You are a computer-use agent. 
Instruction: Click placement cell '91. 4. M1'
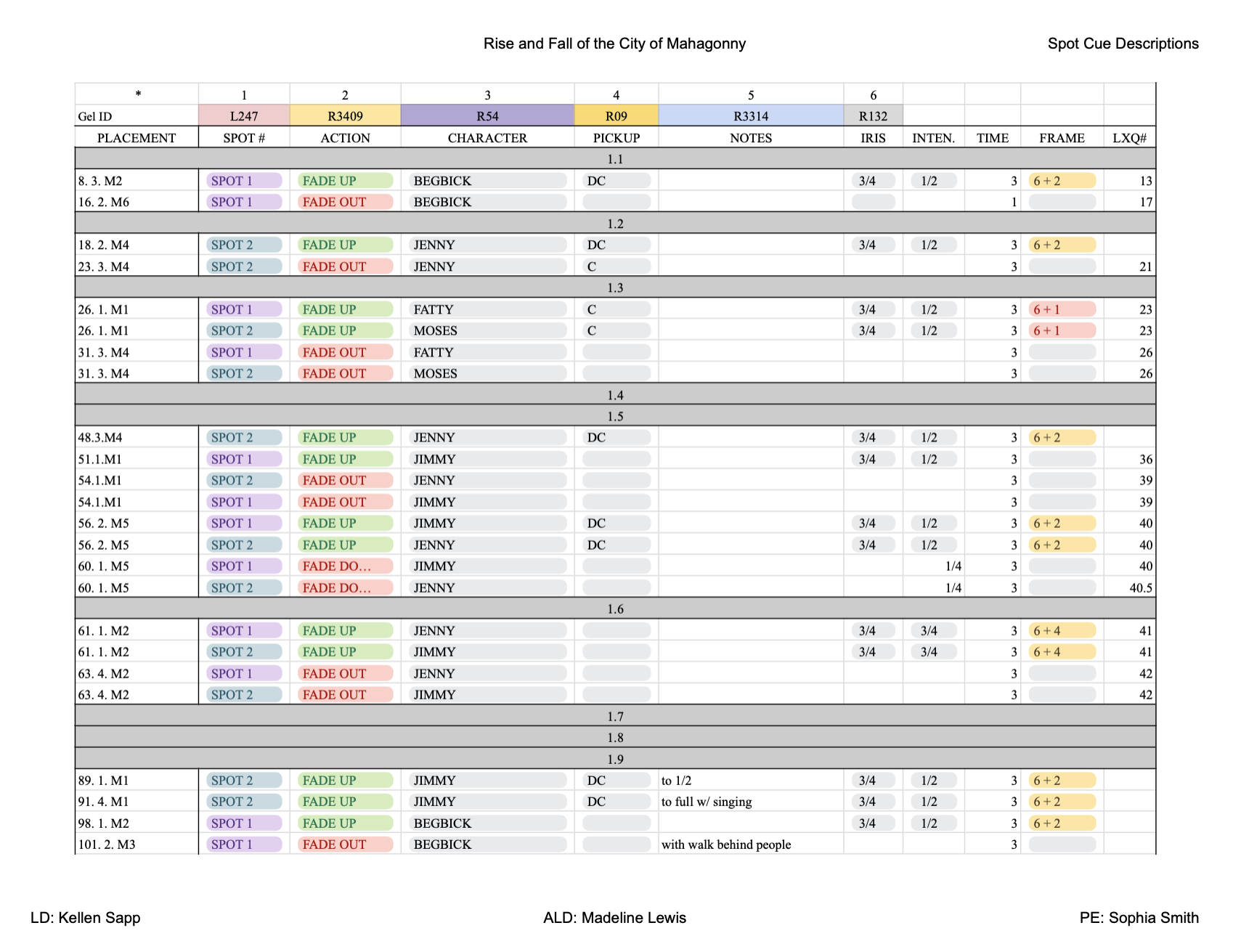(137, 802)
